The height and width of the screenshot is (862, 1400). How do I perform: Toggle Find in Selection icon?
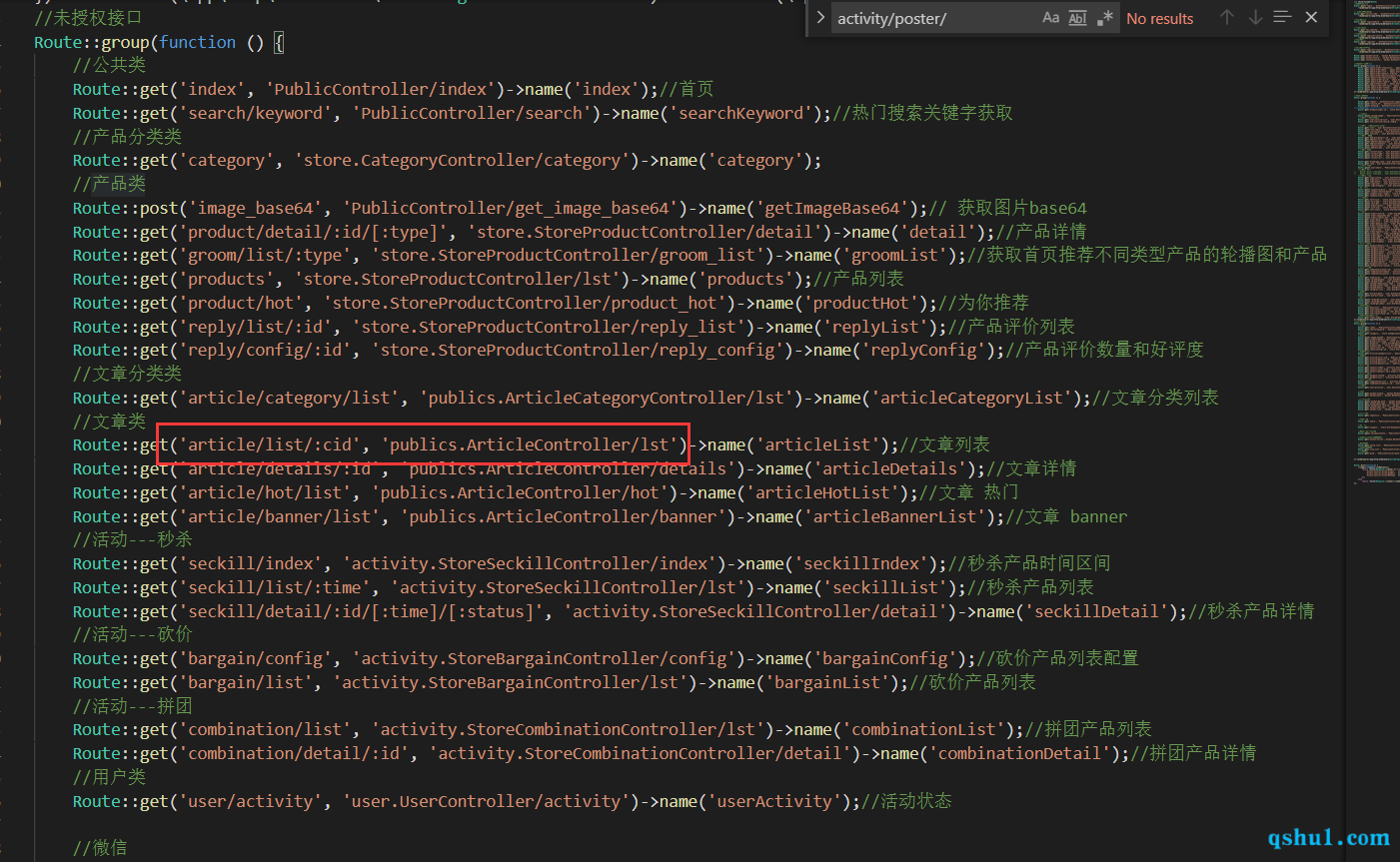(1283, 18)
